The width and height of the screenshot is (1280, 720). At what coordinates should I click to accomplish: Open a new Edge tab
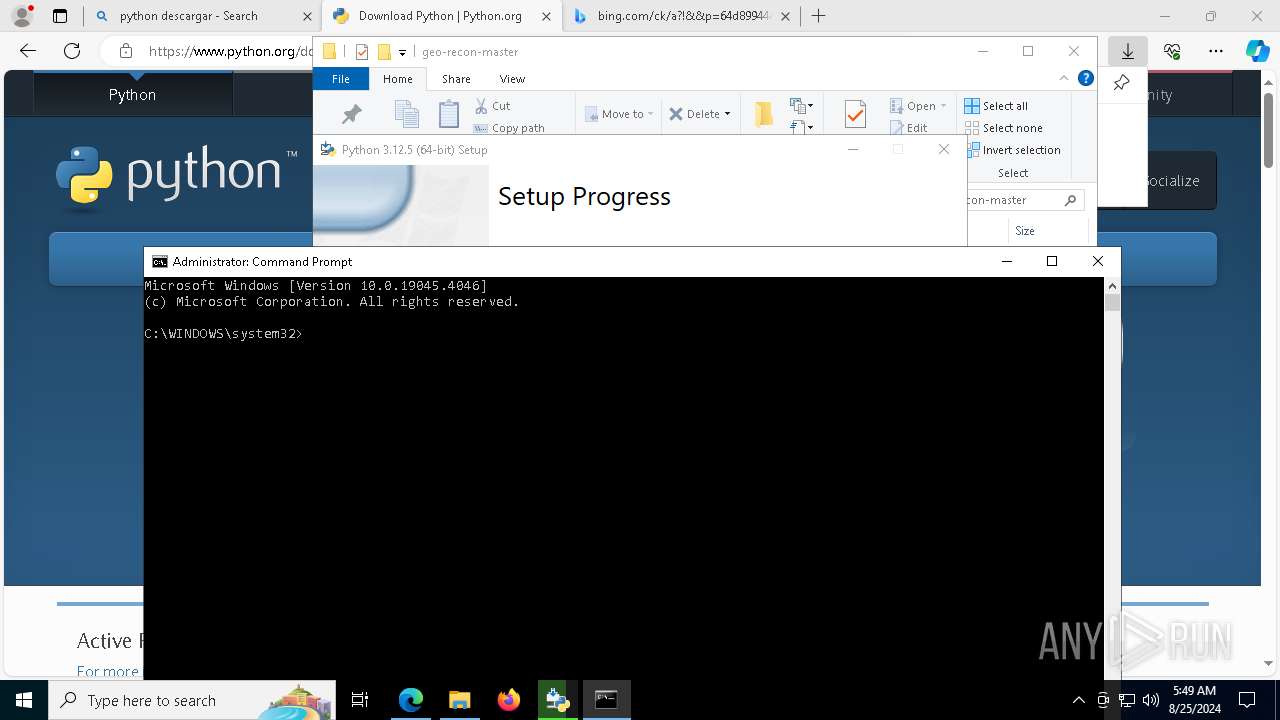click(x=819, y=16)
